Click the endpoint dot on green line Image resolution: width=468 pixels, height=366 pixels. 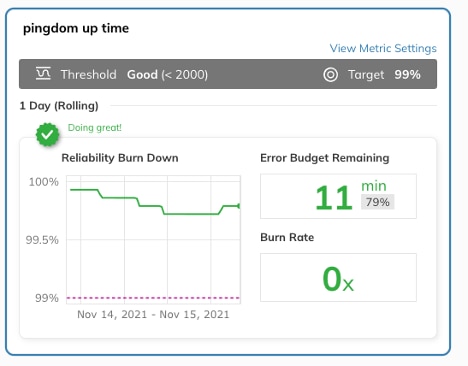[239, 206]
